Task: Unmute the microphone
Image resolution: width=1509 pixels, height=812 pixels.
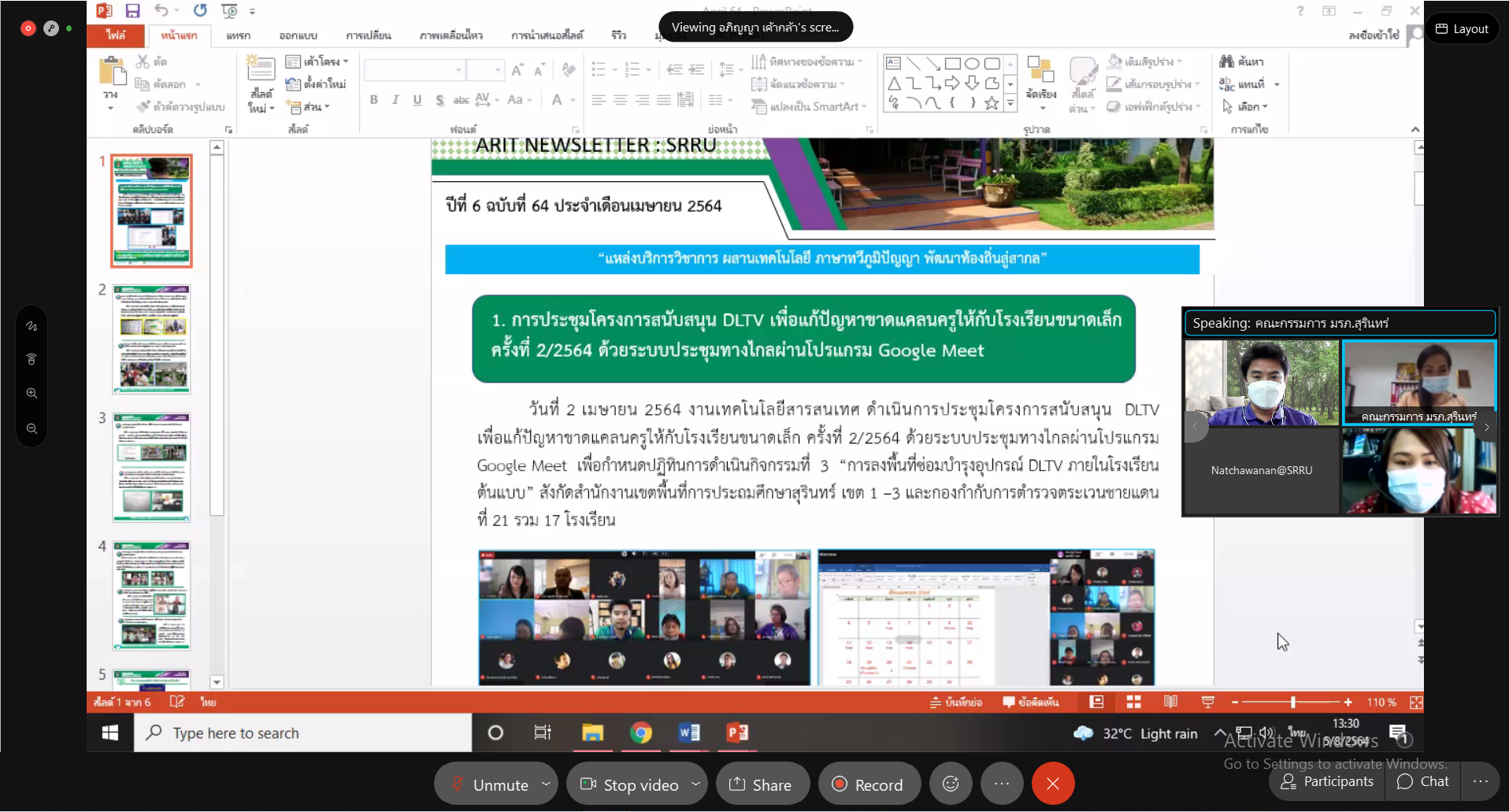Action: tap(490, 784)
